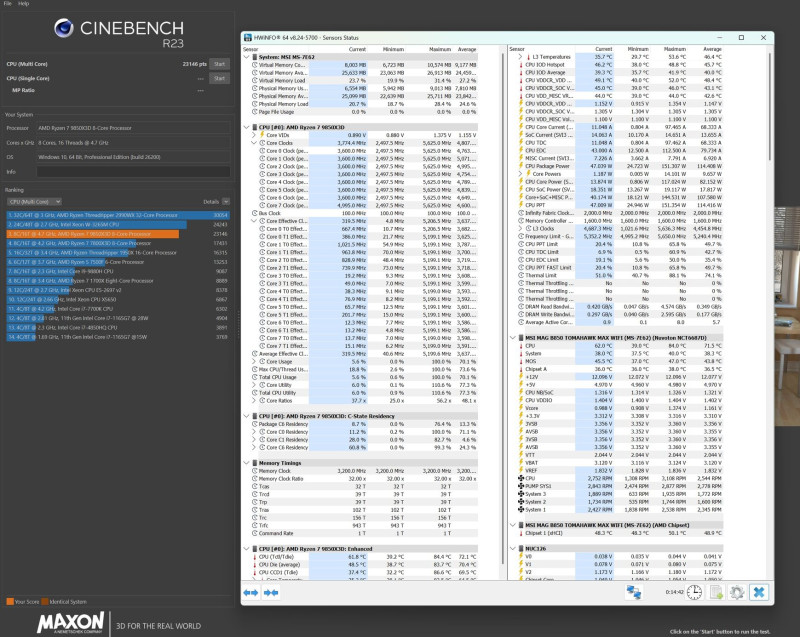800x637 pixels.
Task: Click the Cinebench logo sphere icon
Action: pyautogui.click(x=64, y=28)
